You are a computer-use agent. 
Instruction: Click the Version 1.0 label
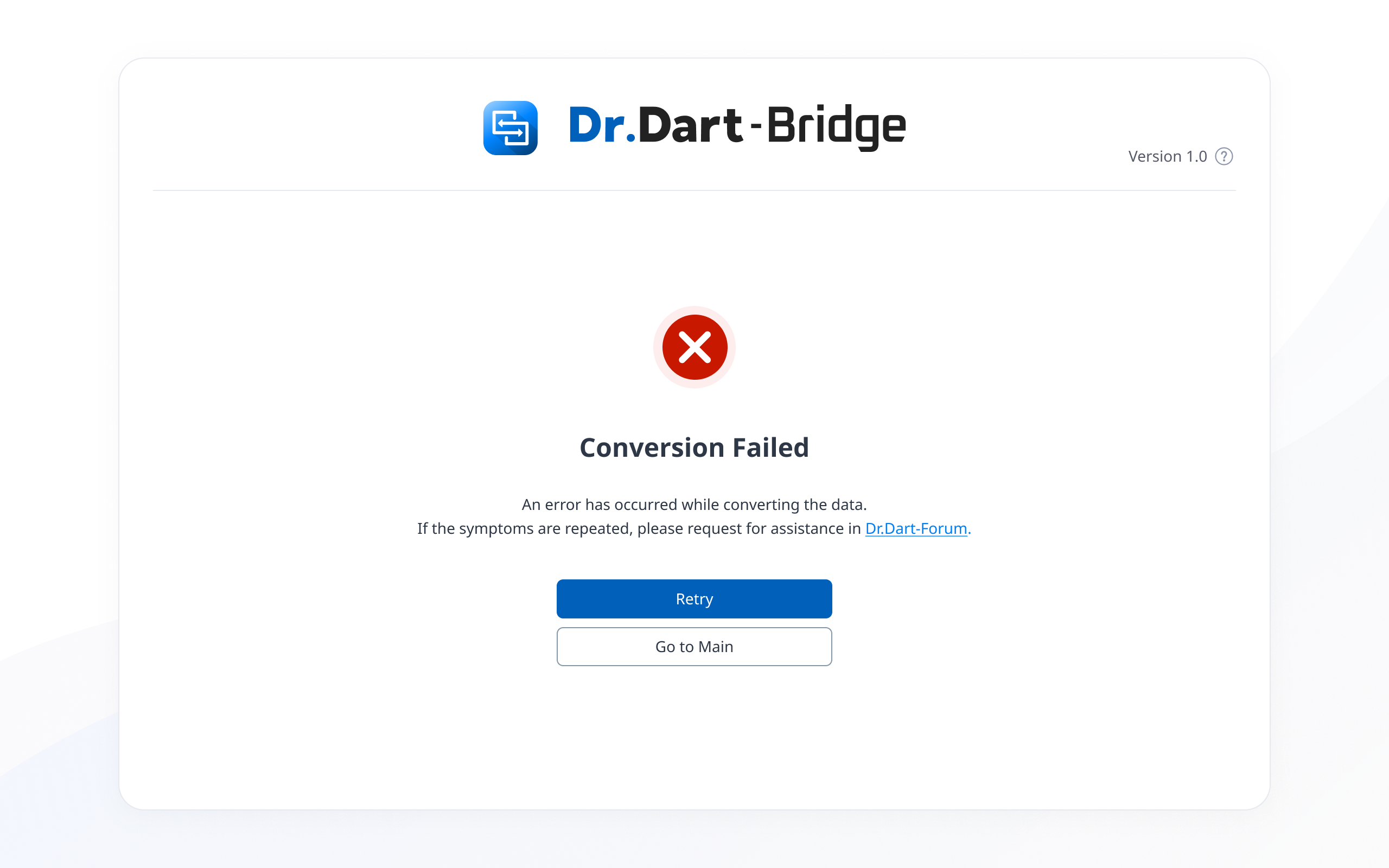click(x=1167, y=157)
